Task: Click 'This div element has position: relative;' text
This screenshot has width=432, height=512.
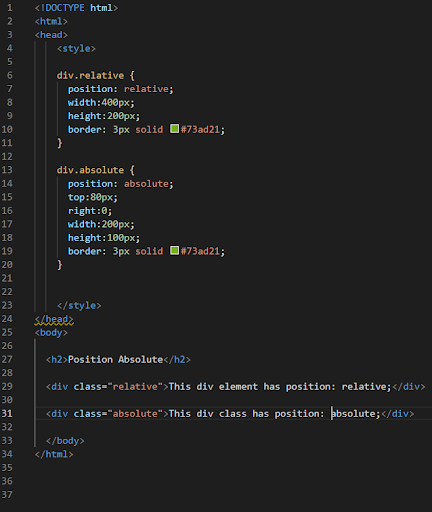Action: (280, 386)
